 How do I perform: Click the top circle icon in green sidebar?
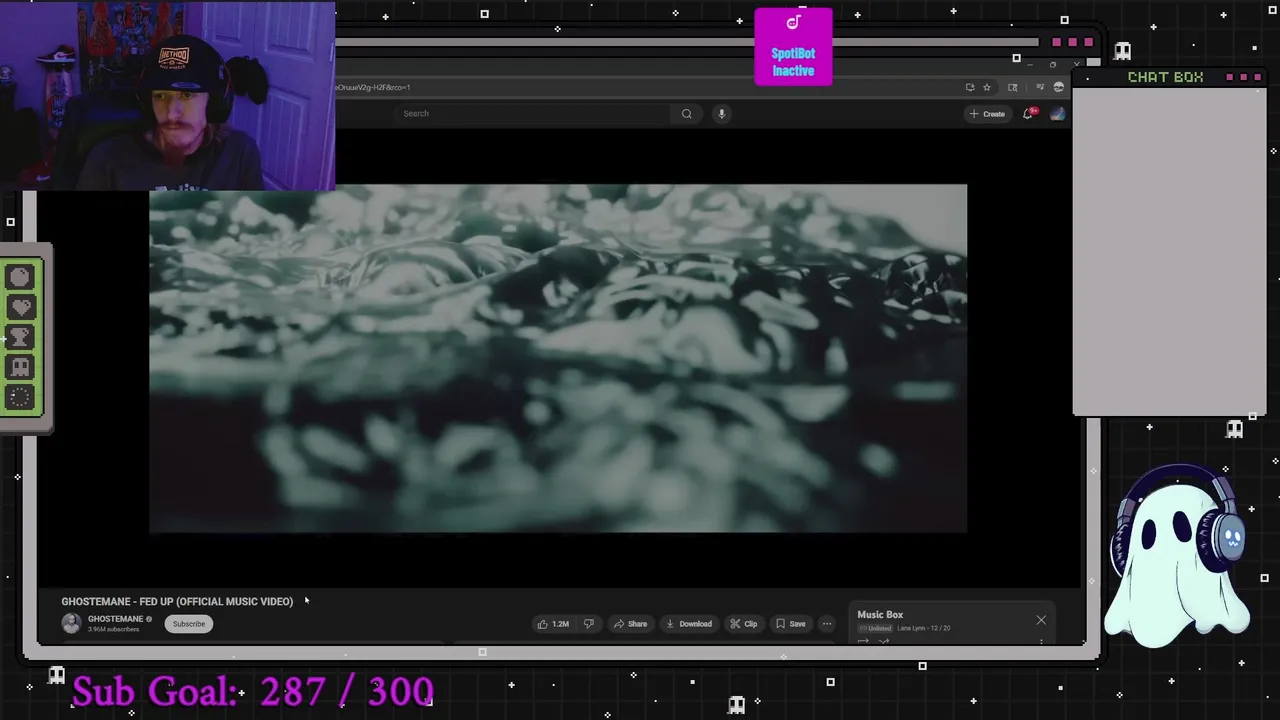(x=20, y=277)
